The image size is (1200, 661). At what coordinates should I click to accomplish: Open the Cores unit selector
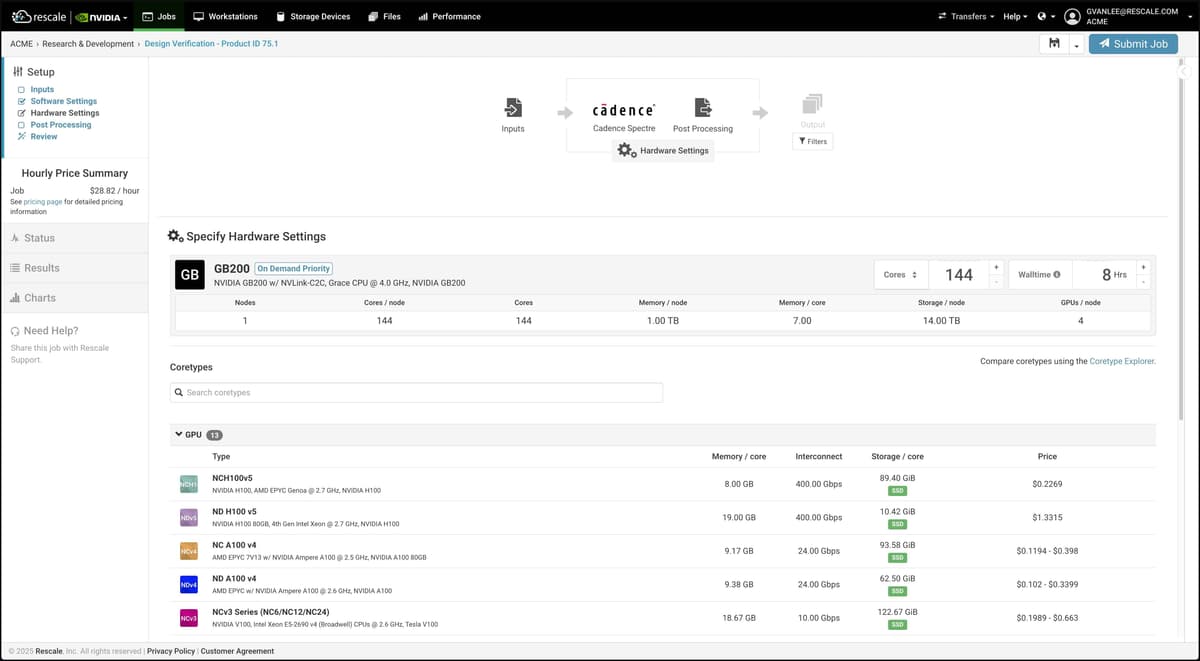tap(901, 274)
